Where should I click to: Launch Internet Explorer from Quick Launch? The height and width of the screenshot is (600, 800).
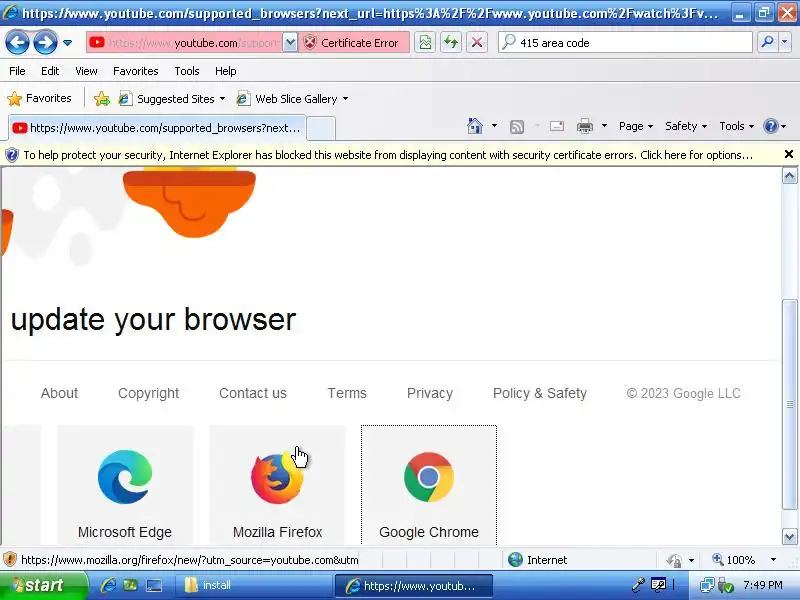pyautogui.click(x=108, y=585)
